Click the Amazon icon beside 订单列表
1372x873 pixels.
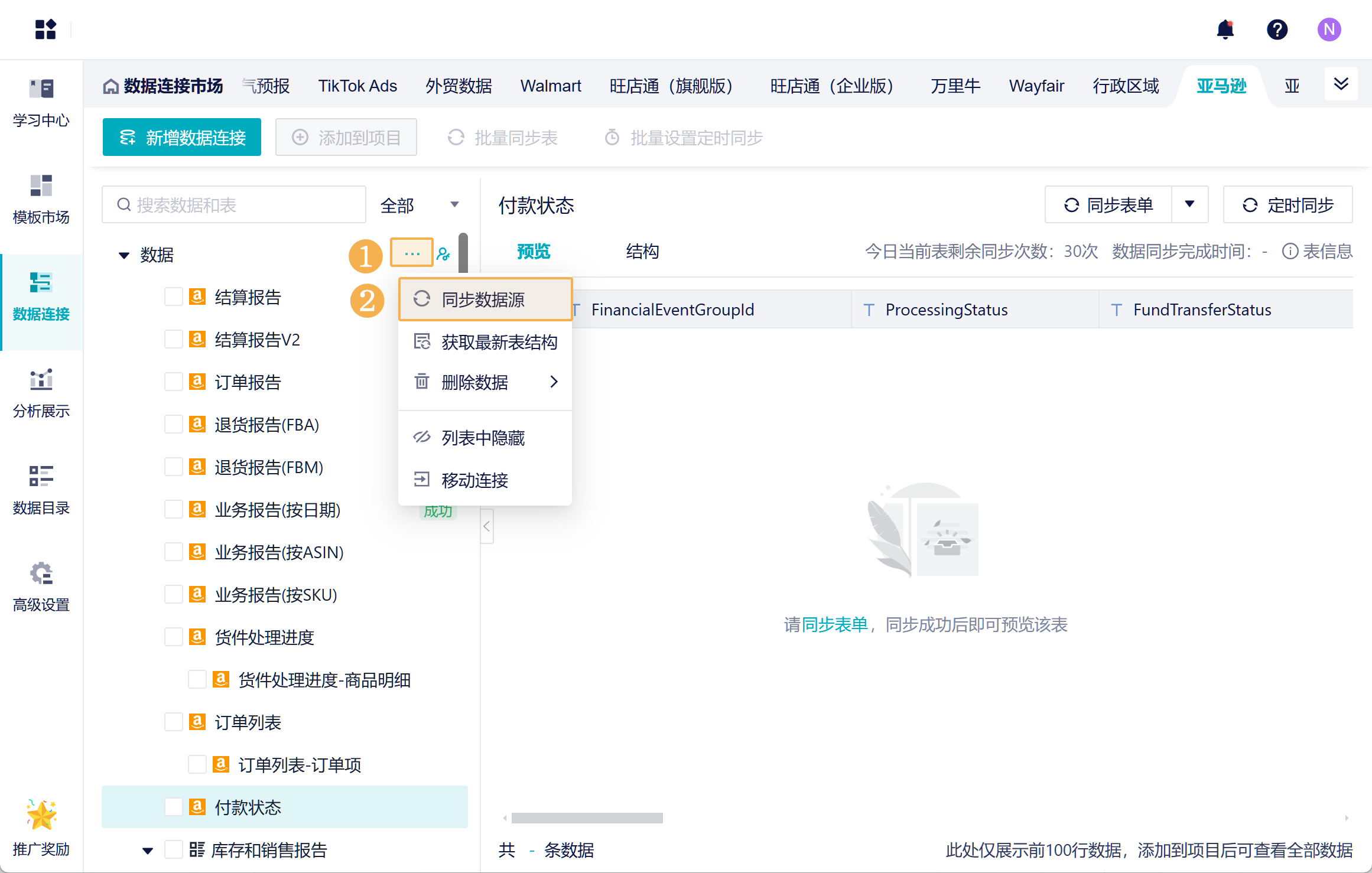(x=197, y=722)
